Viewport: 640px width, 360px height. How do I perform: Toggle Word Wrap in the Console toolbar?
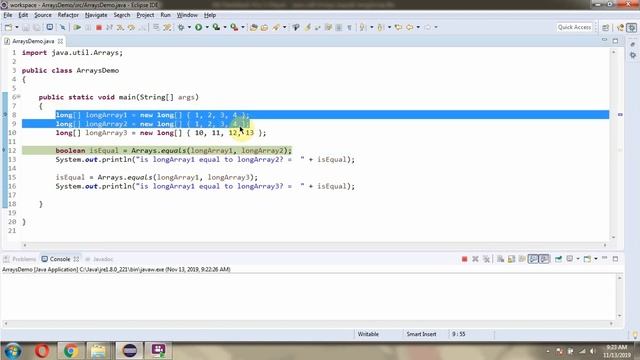pos(522,259)
